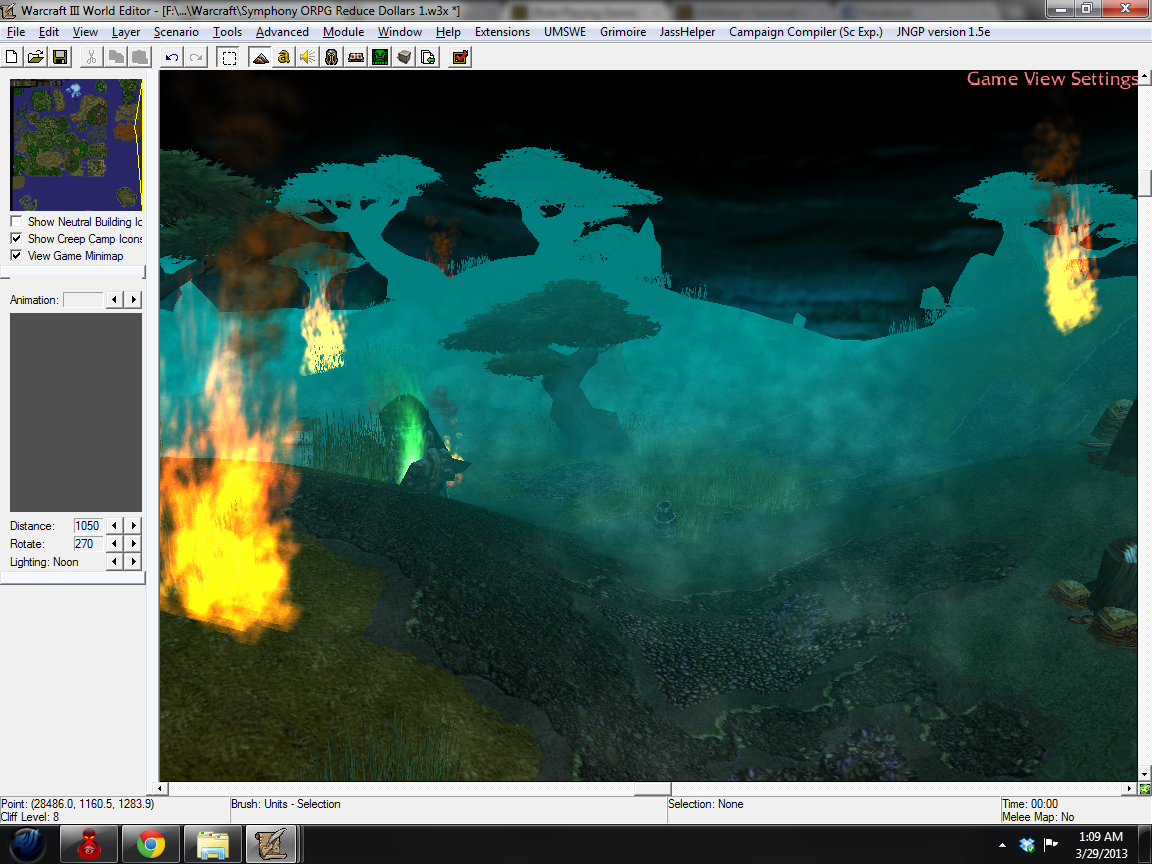The width and height of the screenshot is (1152, 864).
Task: Open the Module menu
Action: pos(343,32)
